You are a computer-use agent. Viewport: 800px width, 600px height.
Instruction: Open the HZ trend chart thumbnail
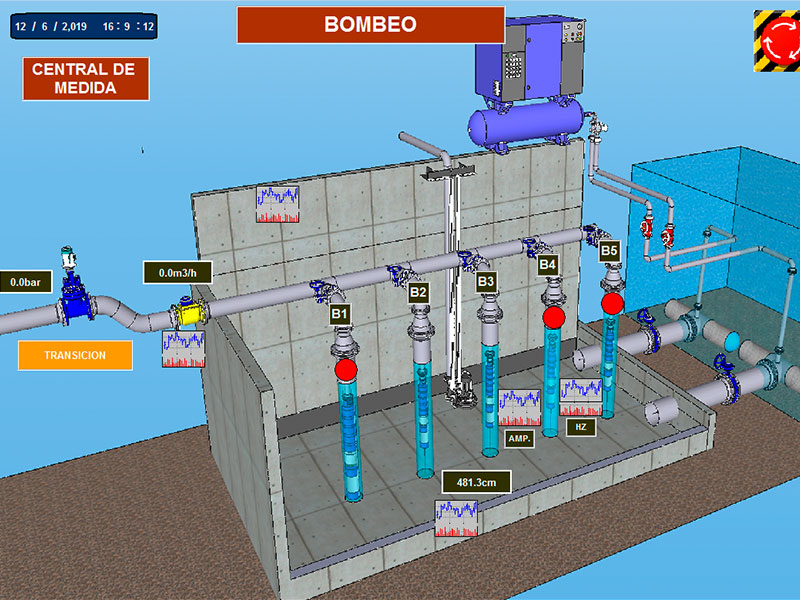[581, 397]
